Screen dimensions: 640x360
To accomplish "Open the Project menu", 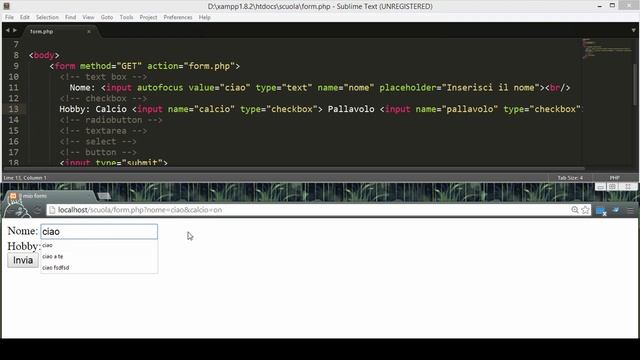I will coord(148,17).
